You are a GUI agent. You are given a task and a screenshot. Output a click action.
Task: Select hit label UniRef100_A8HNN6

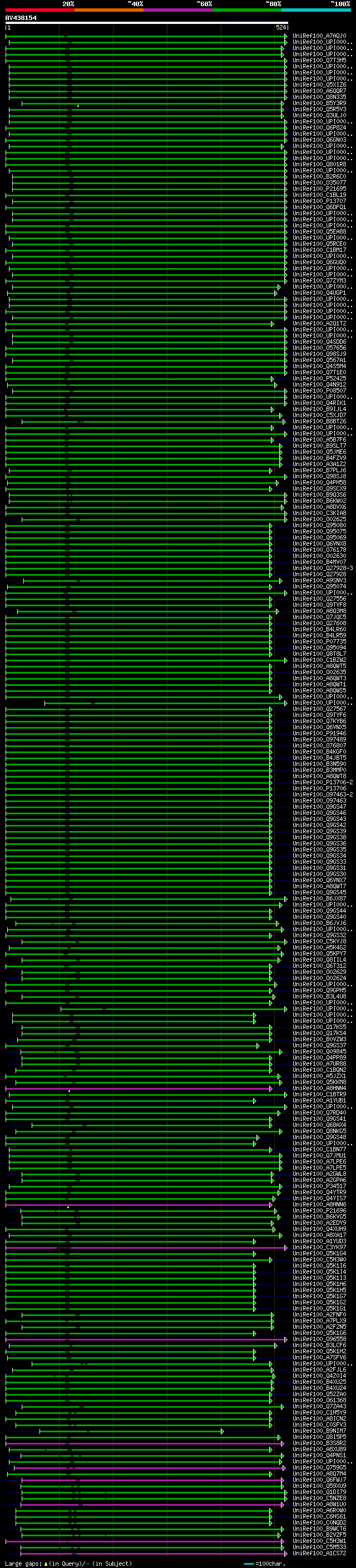pos(319,1205)
